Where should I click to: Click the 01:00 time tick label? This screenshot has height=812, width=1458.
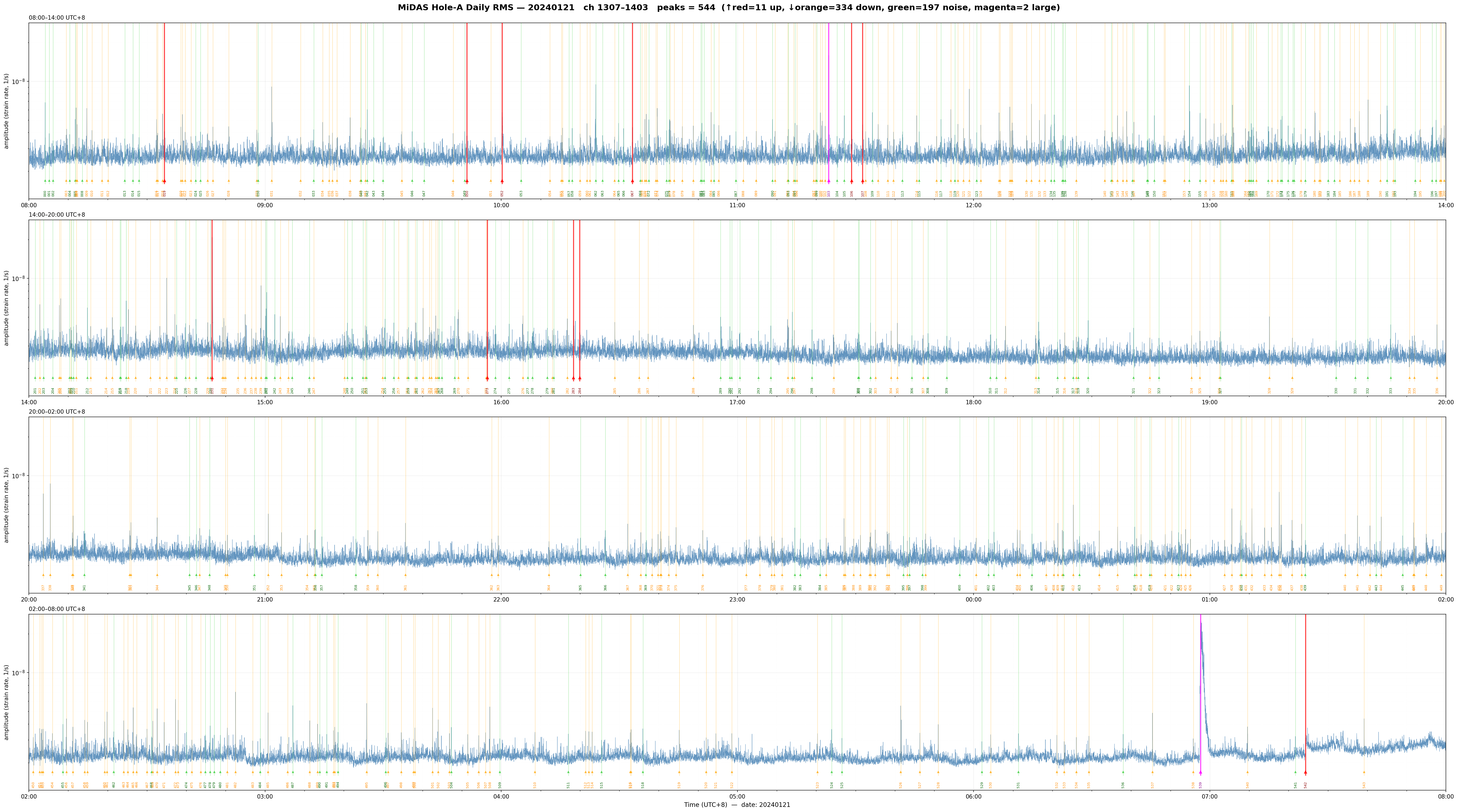(x=1210, y=599)
